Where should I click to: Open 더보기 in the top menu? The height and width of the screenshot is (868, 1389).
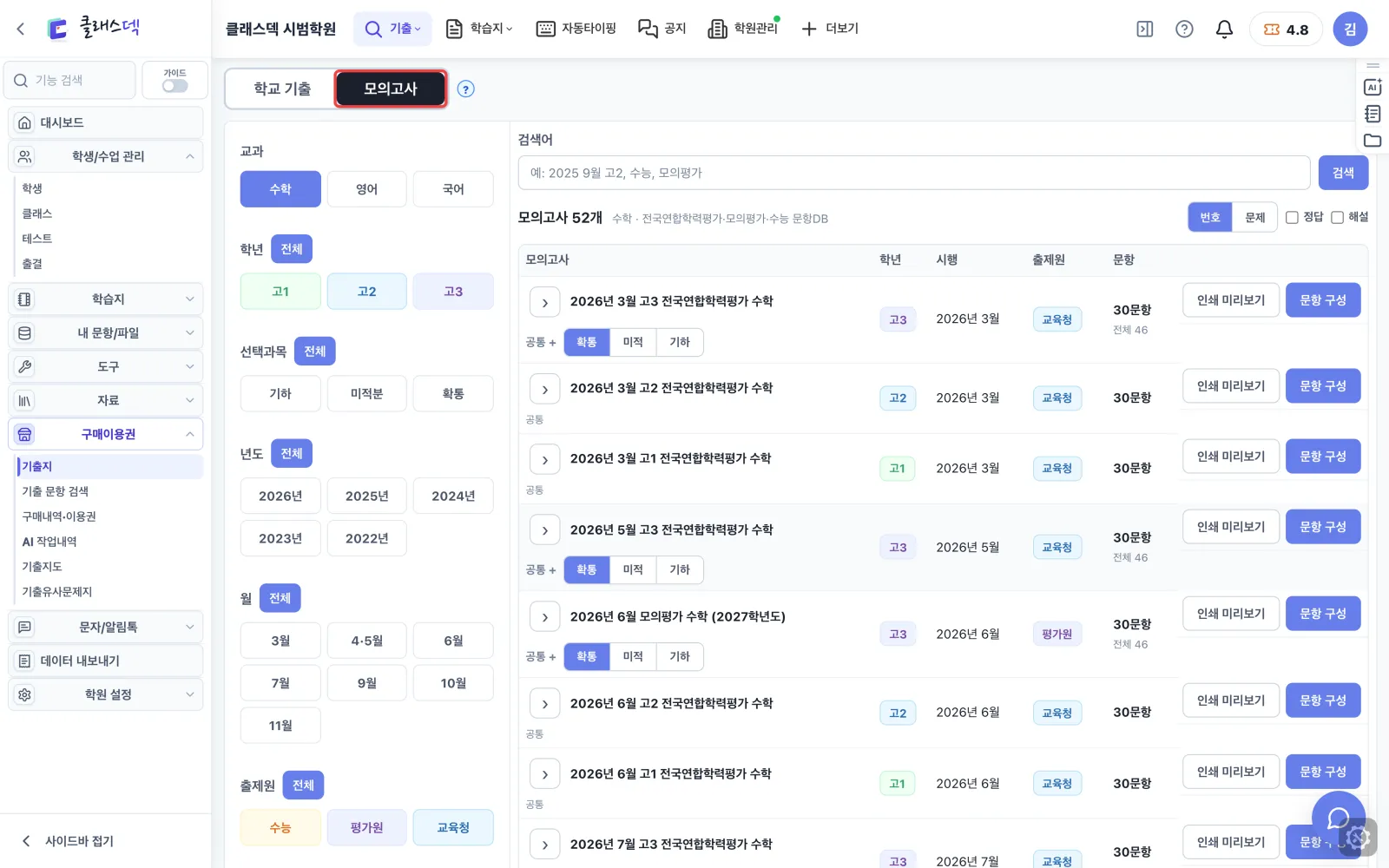(830, 29)
